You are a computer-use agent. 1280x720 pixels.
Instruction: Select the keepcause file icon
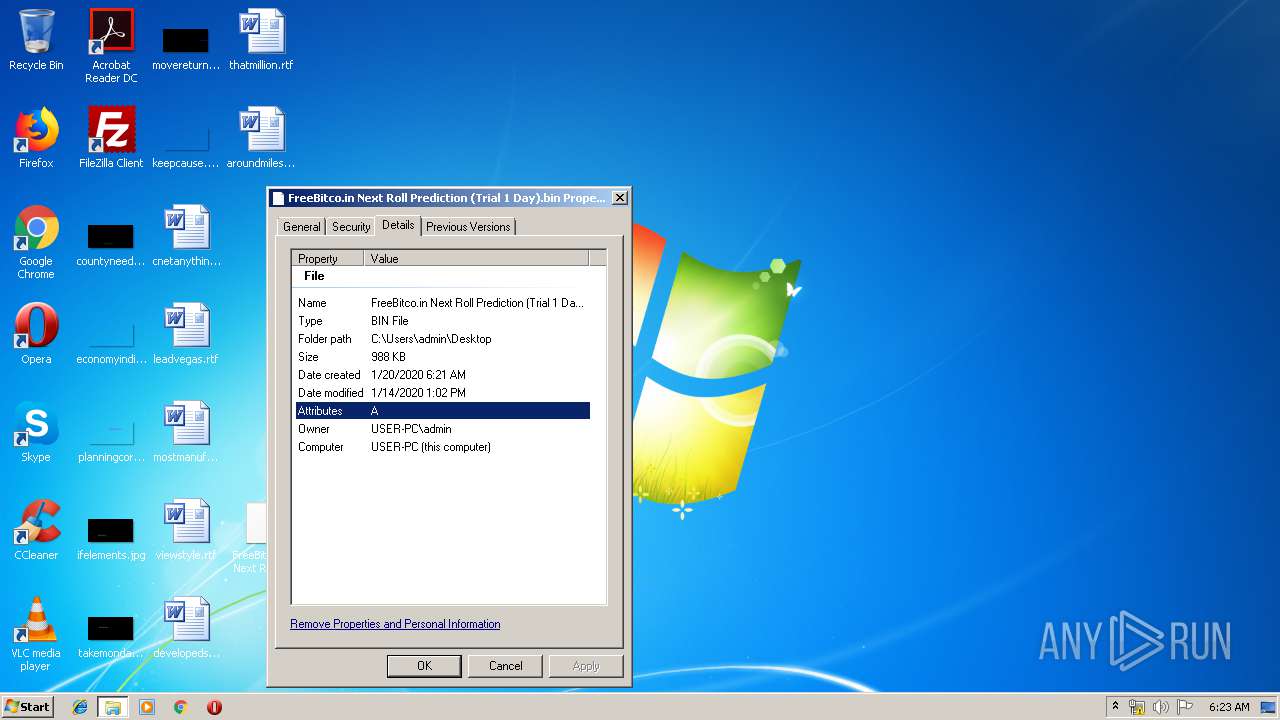point(186,144)
